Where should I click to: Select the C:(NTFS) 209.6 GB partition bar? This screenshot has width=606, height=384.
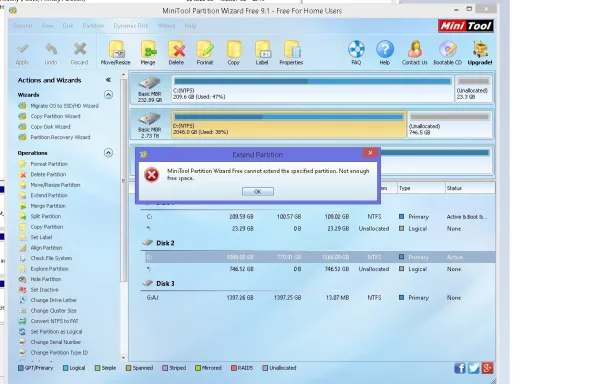pos(312,89)
